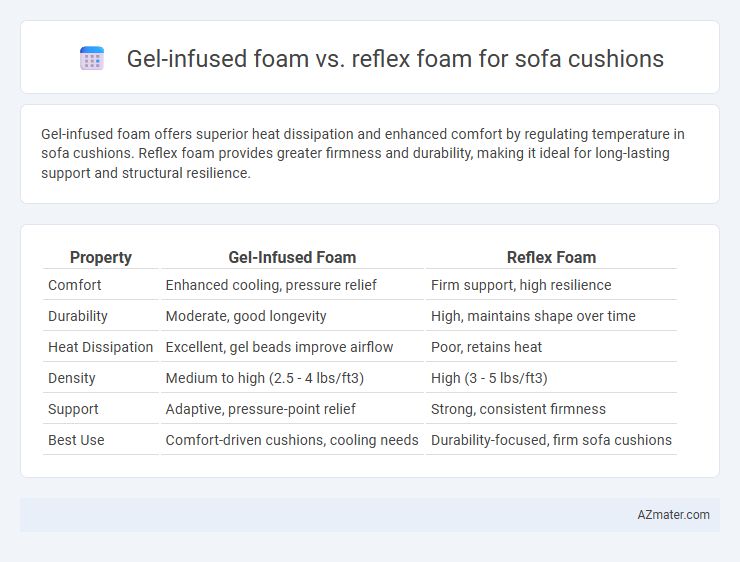Image resolution: width=740 pixels, height=562 pixels.
Task: Click the 'Gel-Infused Foam' column header
Action: click(292, 257)
